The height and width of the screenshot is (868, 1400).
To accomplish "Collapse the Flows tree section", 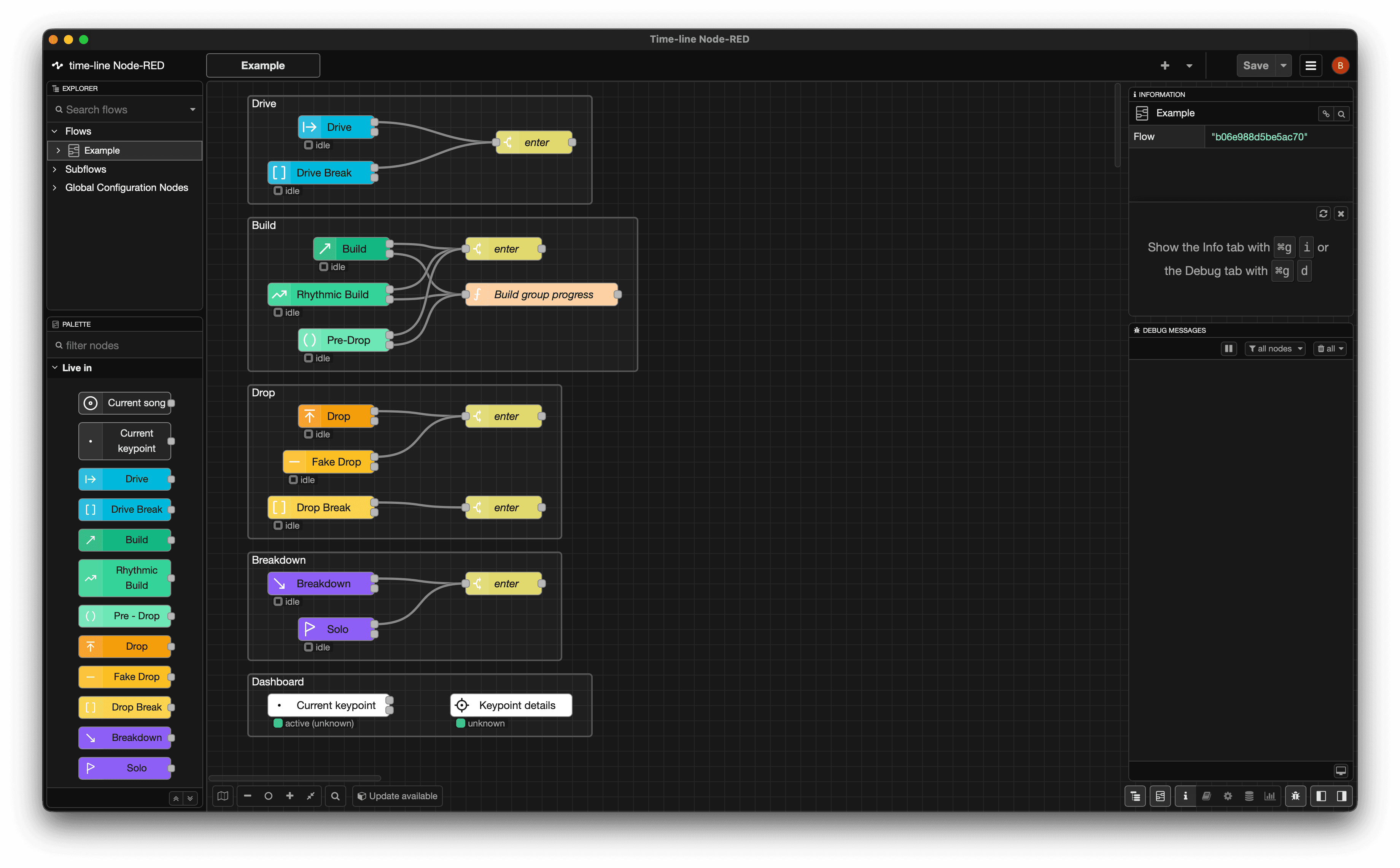I will (54, 132).
